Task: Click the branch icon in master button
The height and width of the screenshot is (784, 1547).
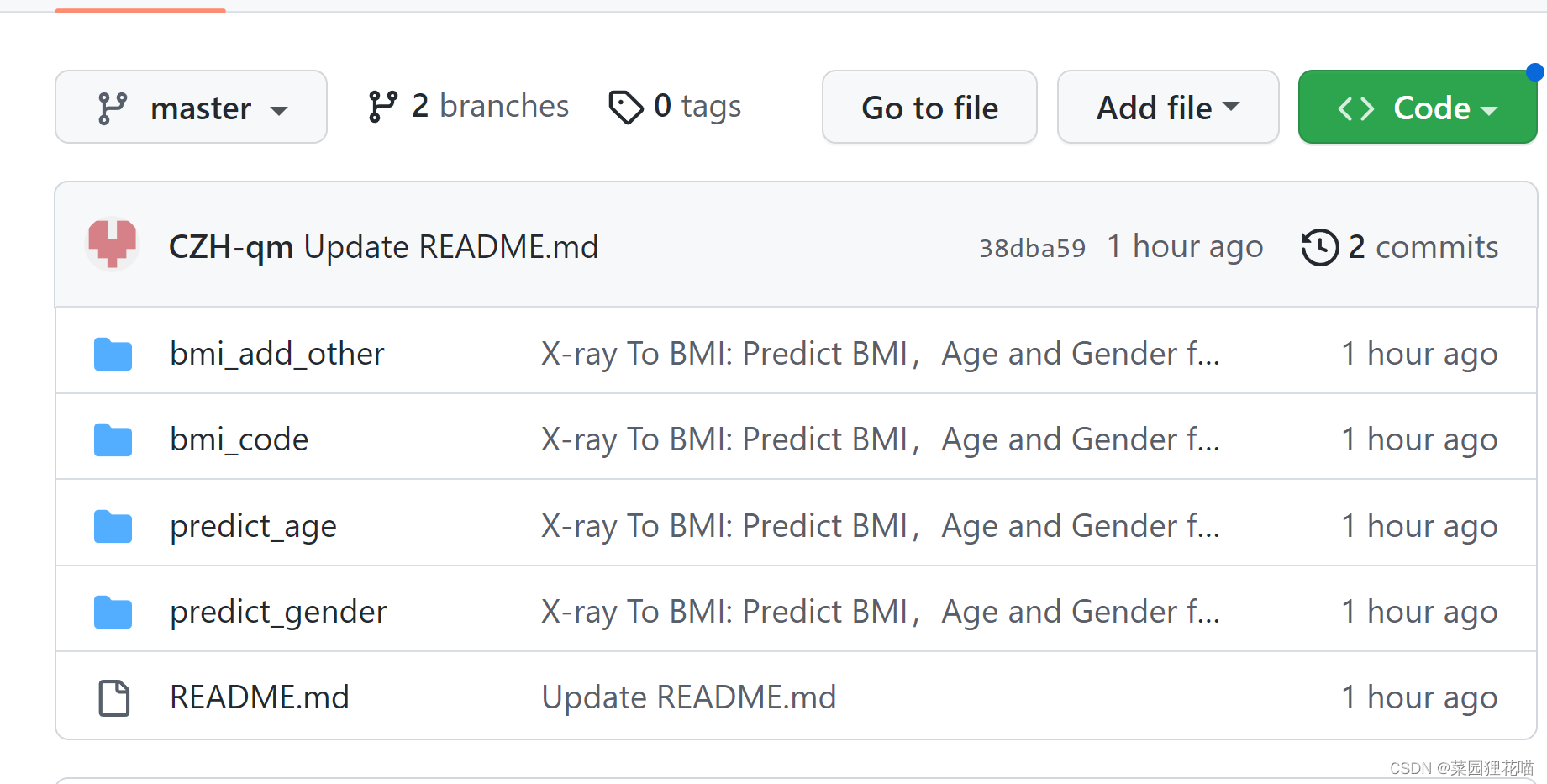Action: click(x=113, y=108)
